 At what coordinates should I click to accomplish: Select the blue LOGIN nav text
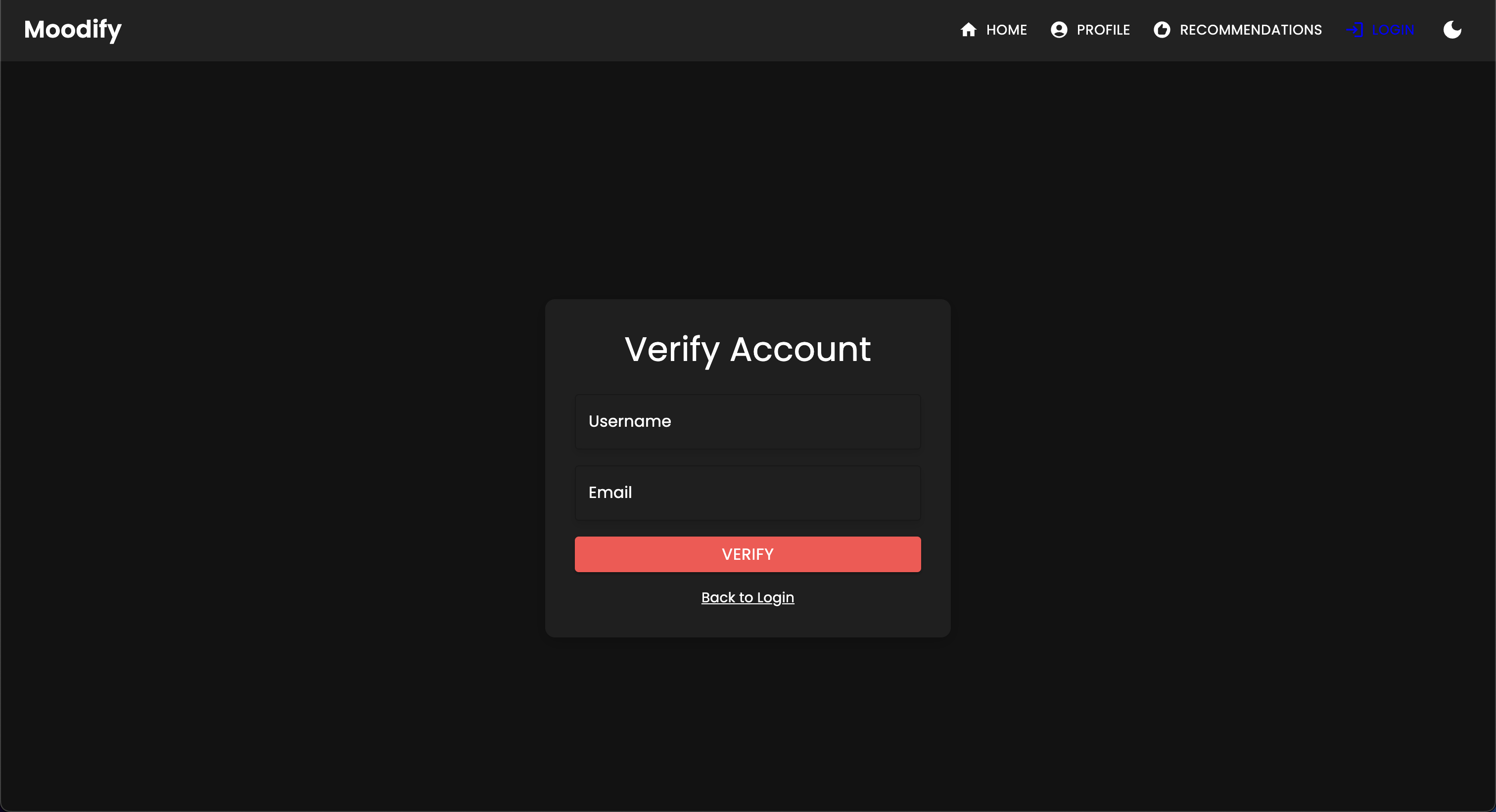tap(1393, 30)
